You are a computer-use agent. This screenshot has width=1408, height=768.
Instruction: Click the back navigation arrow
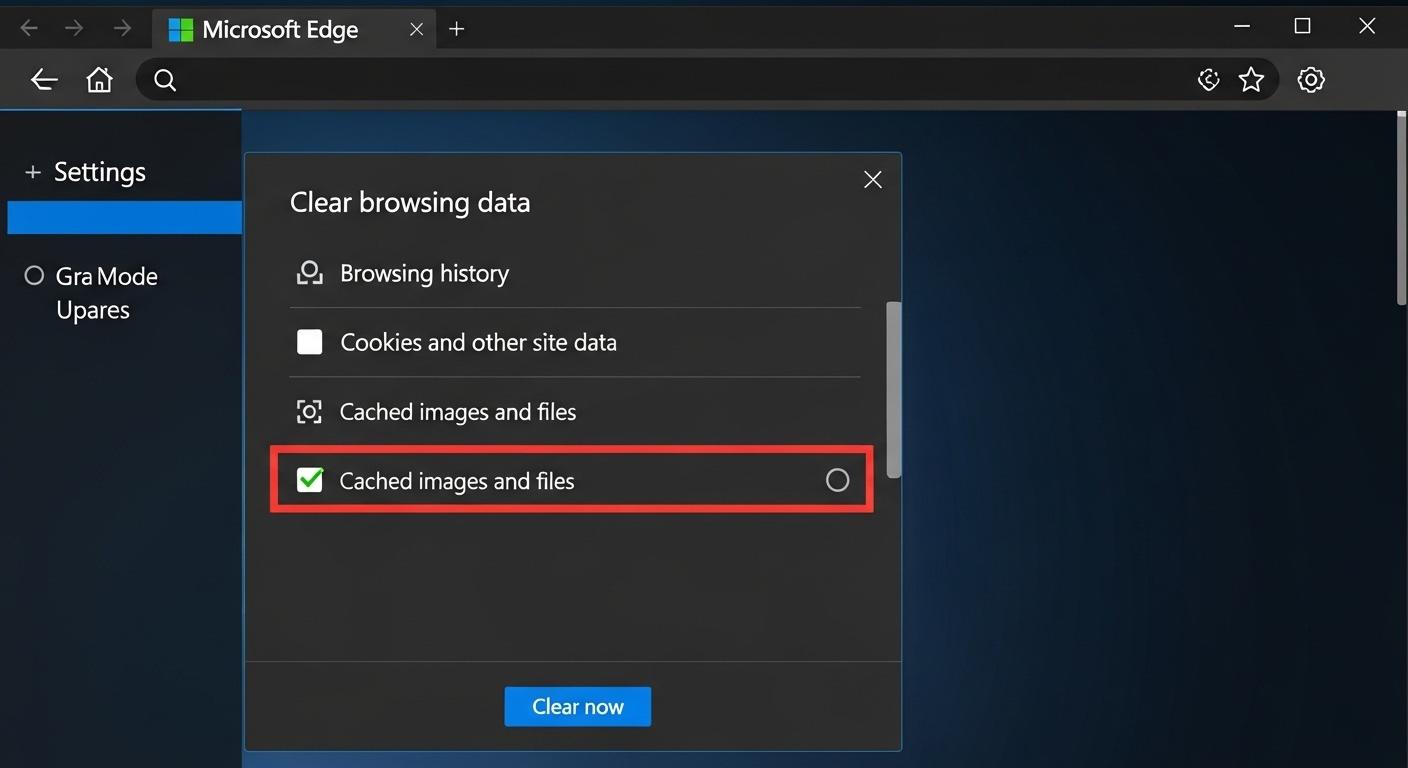tap(43, 79)
